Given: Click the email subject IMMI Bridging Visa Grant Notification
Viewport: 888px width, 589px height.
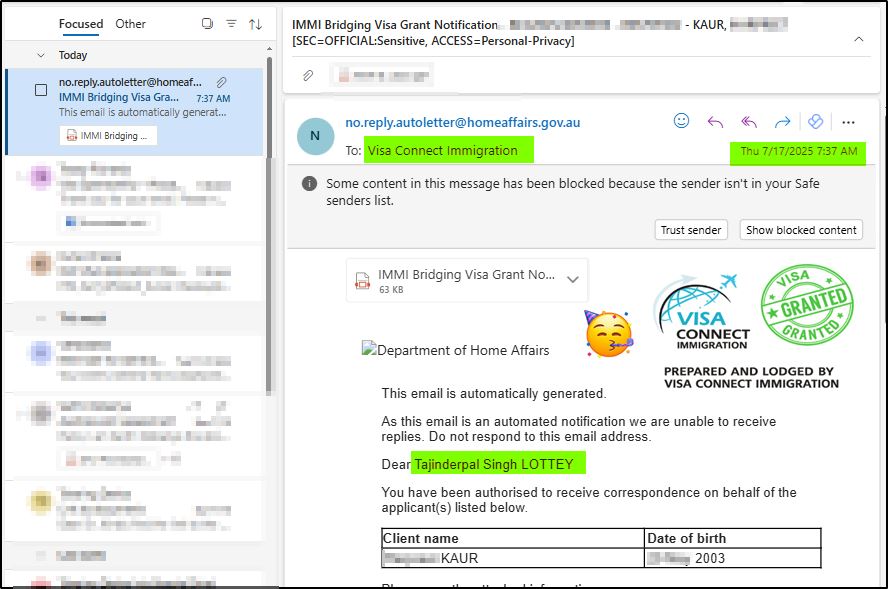Looking at the screenshot, I should tap(395, 25).
